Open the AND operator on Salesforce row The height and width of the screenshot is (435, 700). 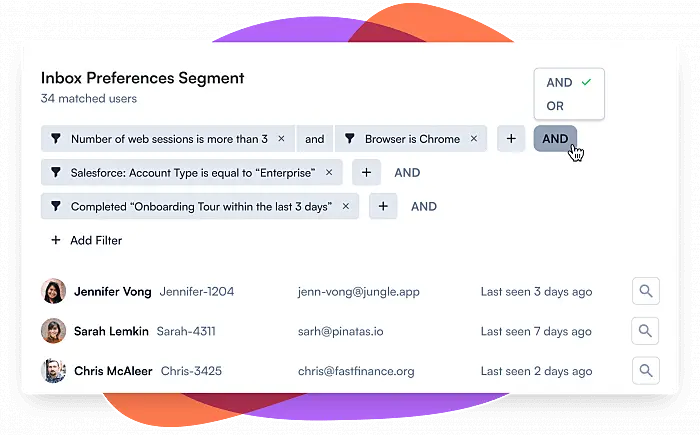point(407,173)
